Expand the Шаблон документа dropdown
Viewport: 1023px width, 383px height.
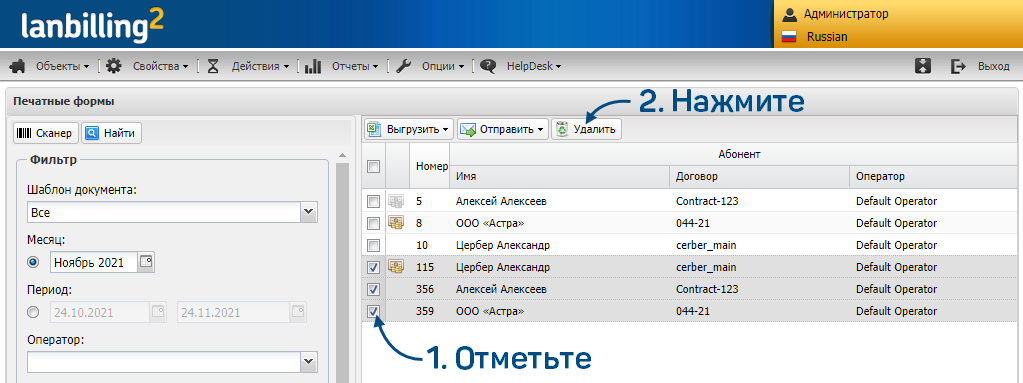[x=309, y=212]
